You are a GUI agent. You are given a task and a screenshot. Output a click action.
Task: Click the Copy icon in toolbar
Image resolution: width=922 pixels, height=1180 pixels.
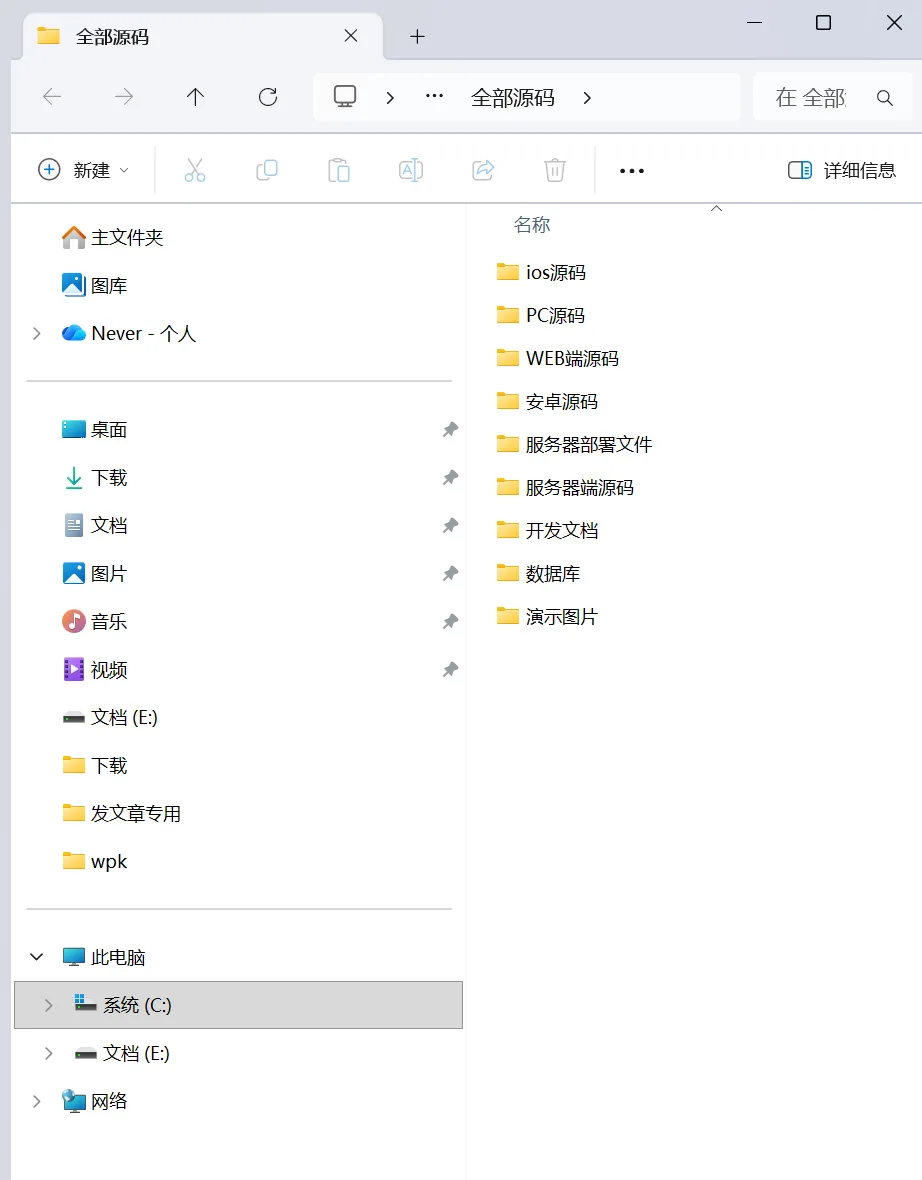pos(267,170)
